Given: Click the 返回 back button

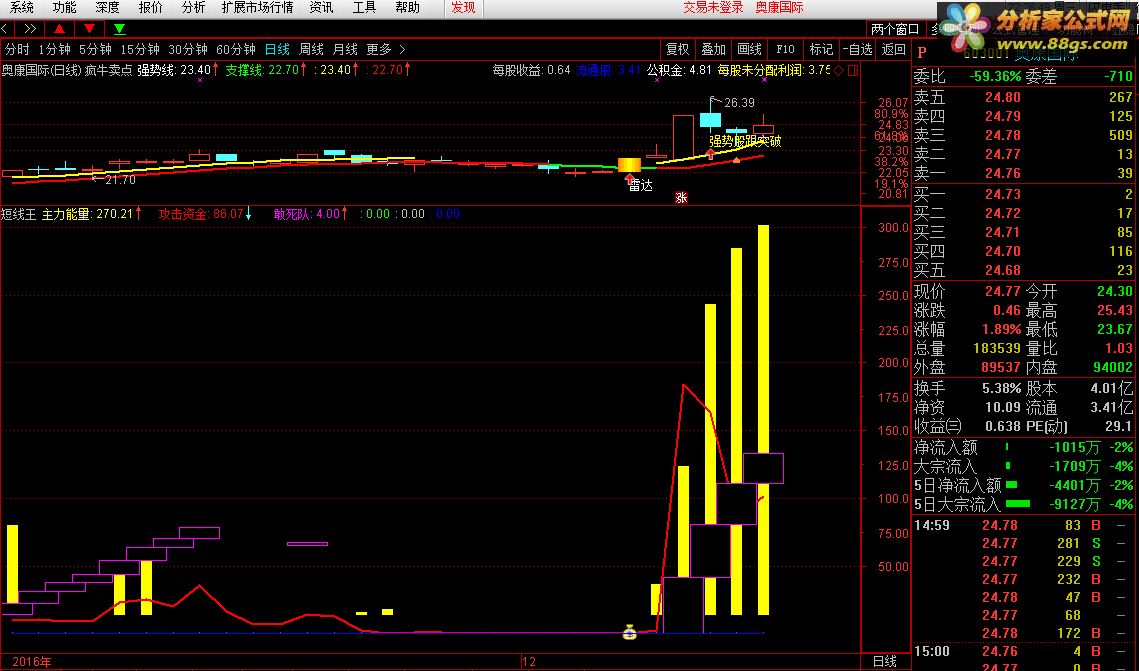Looking at the screenshot, I should coord(893,49).
